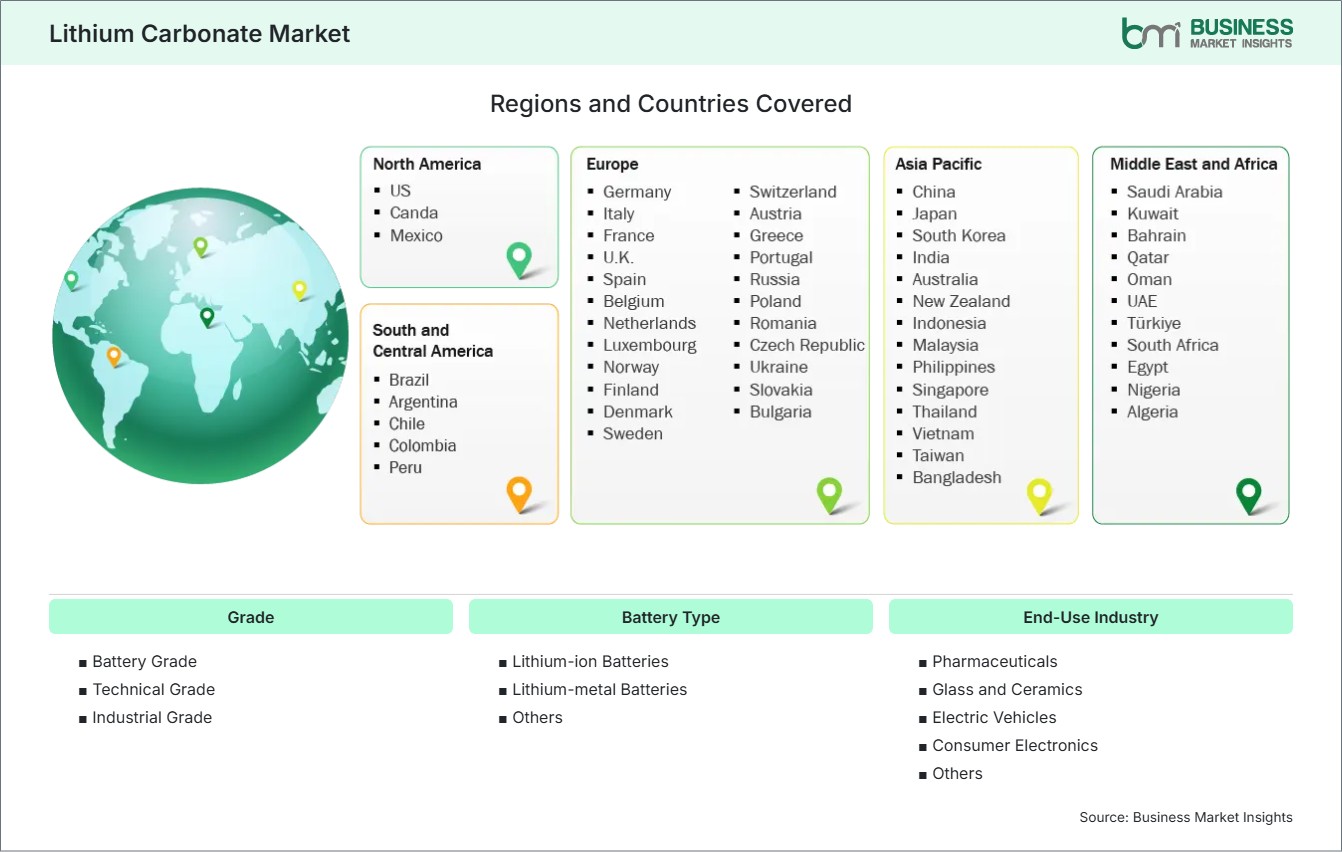1342x852 pixels.
Task: Click the green pin in the North America card
Action: [519, 259]
